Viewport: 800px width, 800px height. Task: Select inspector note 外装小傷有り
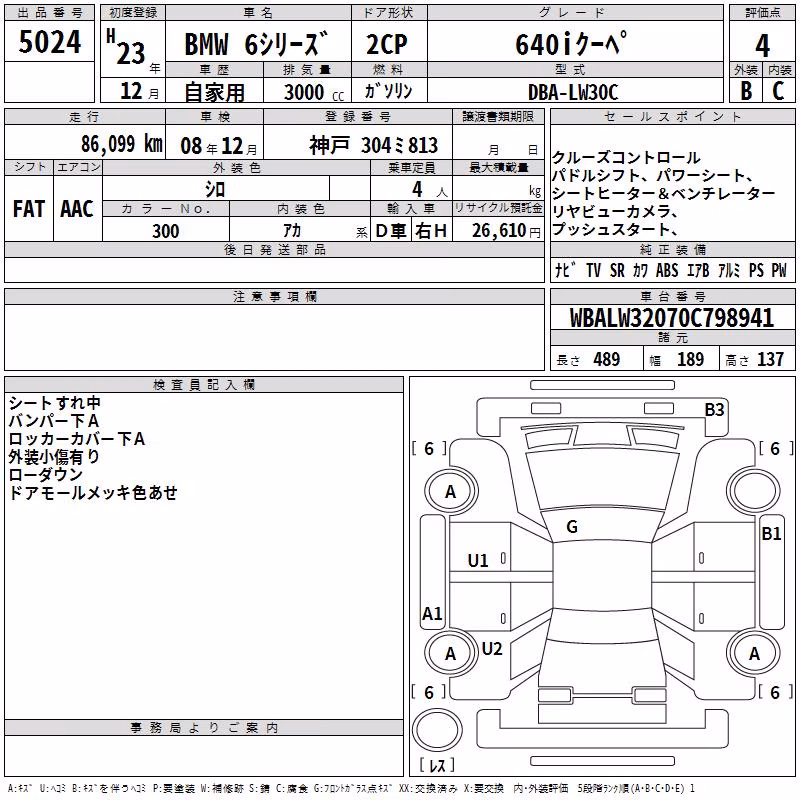point(54,457)
